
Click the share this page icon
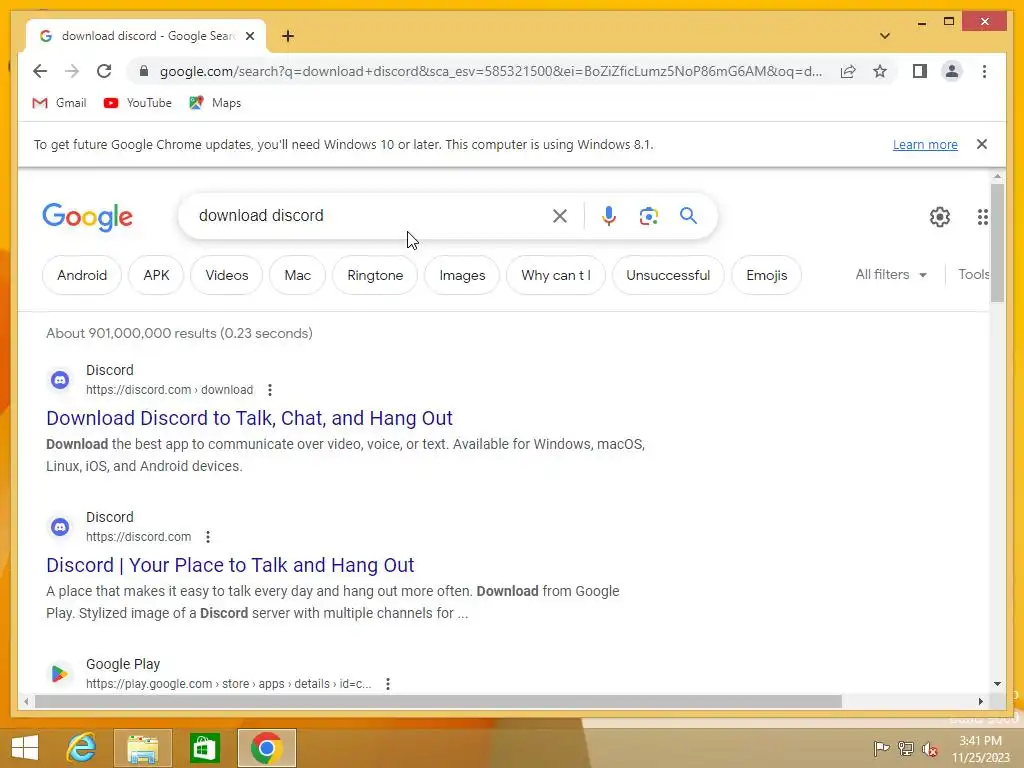coord(848,71)
